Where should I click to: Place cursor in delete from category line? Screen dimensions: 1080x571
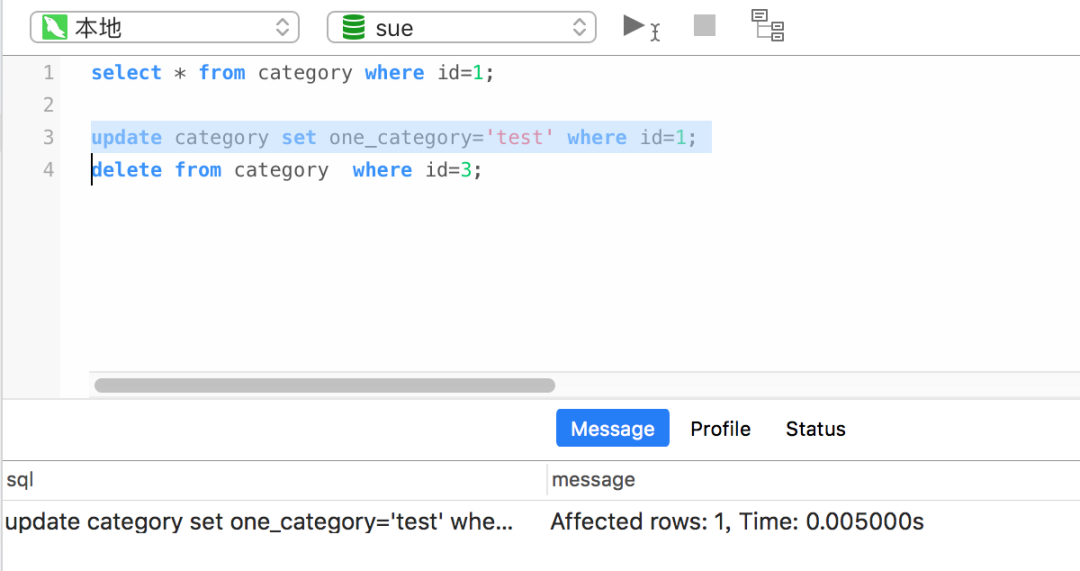point(286,170)
